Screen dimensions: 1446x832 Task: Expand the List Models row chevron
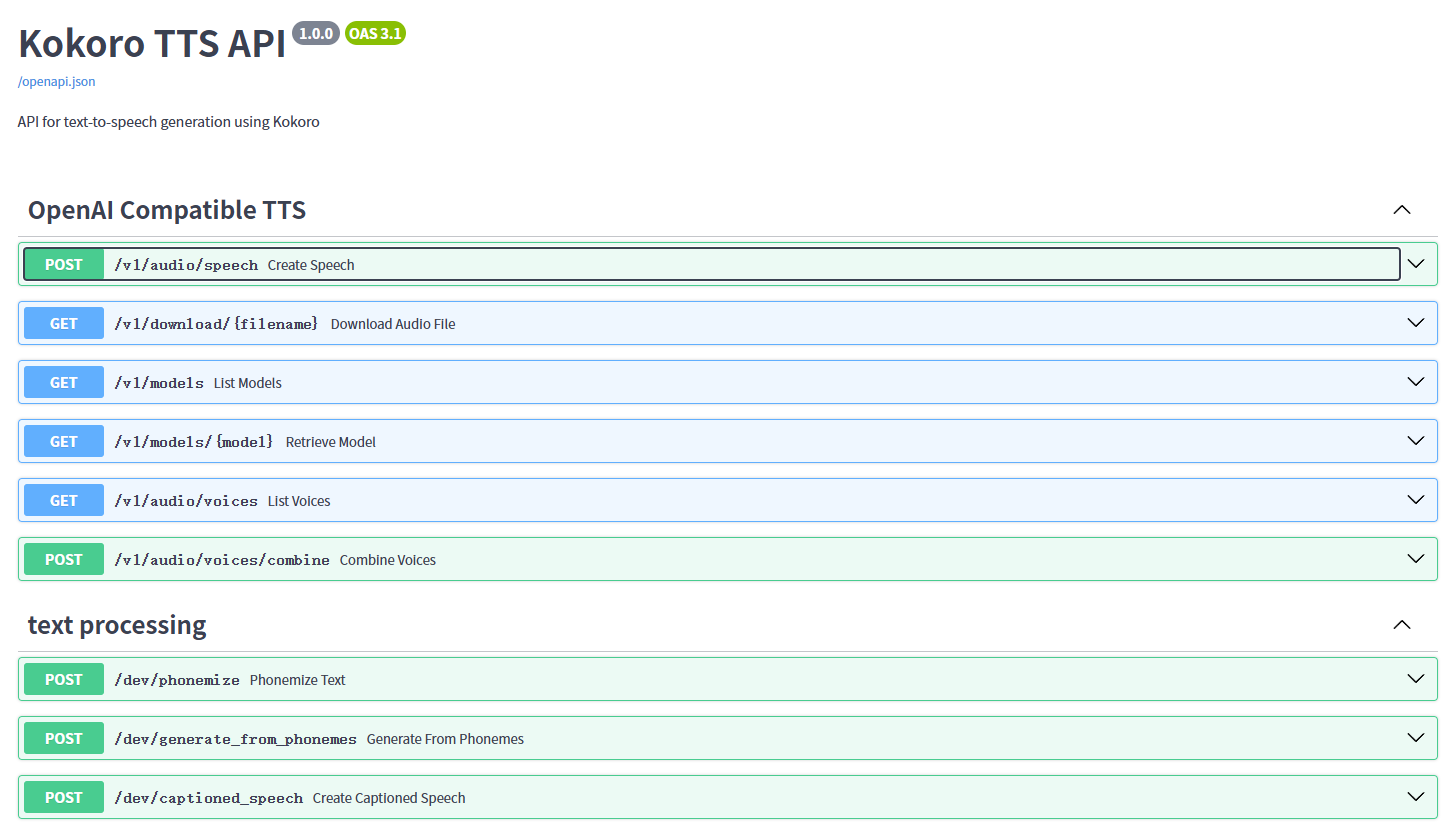[1416, 382]
